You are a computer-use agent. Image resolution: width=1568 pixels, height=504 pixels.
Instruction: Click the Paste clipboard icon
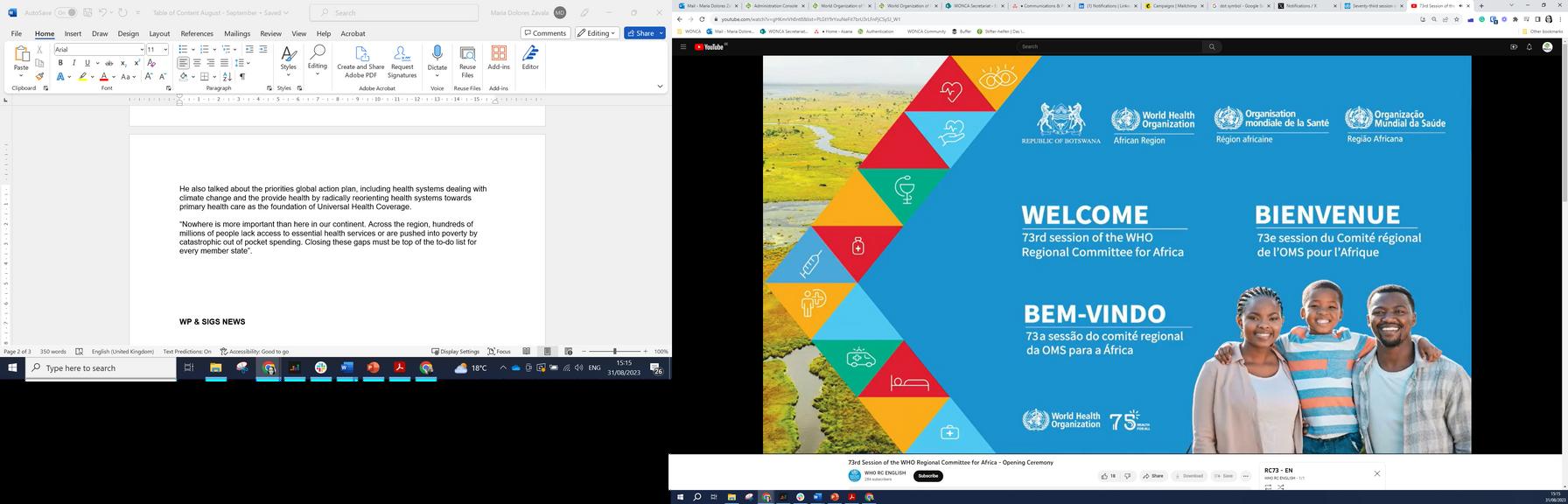21,55
